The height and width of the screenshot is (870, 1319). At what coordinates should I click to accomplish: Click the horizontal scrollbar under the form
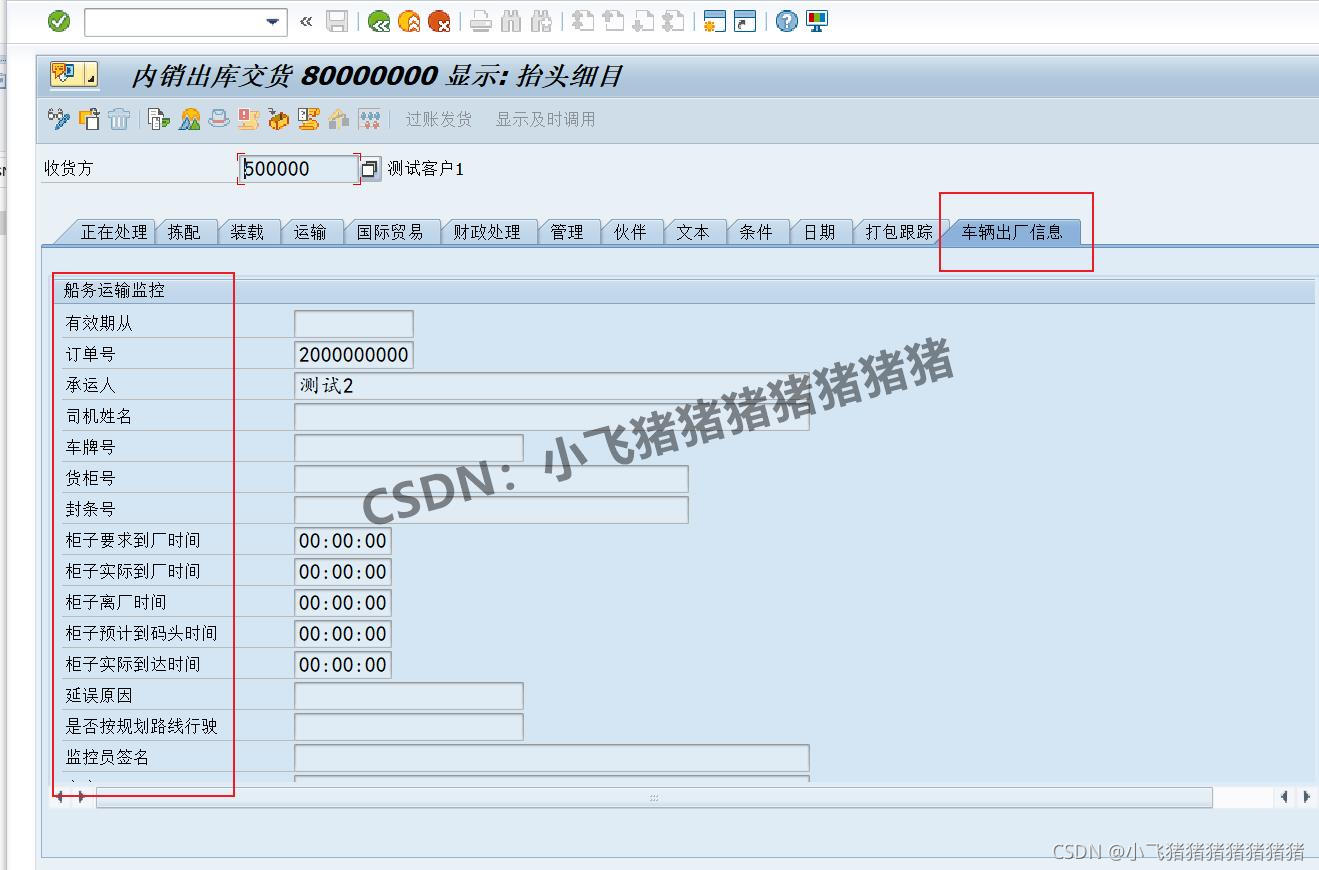tap(654, 798)
